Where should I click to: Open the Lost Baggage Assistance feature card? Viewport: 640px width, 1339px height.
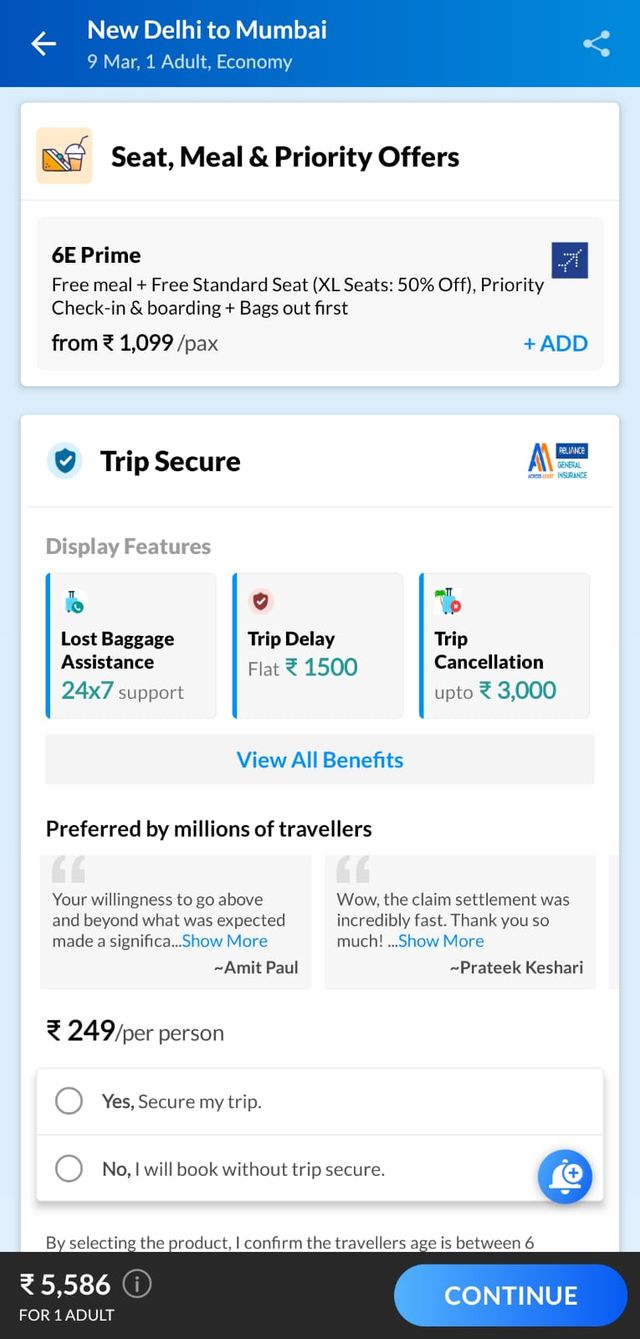131,645
